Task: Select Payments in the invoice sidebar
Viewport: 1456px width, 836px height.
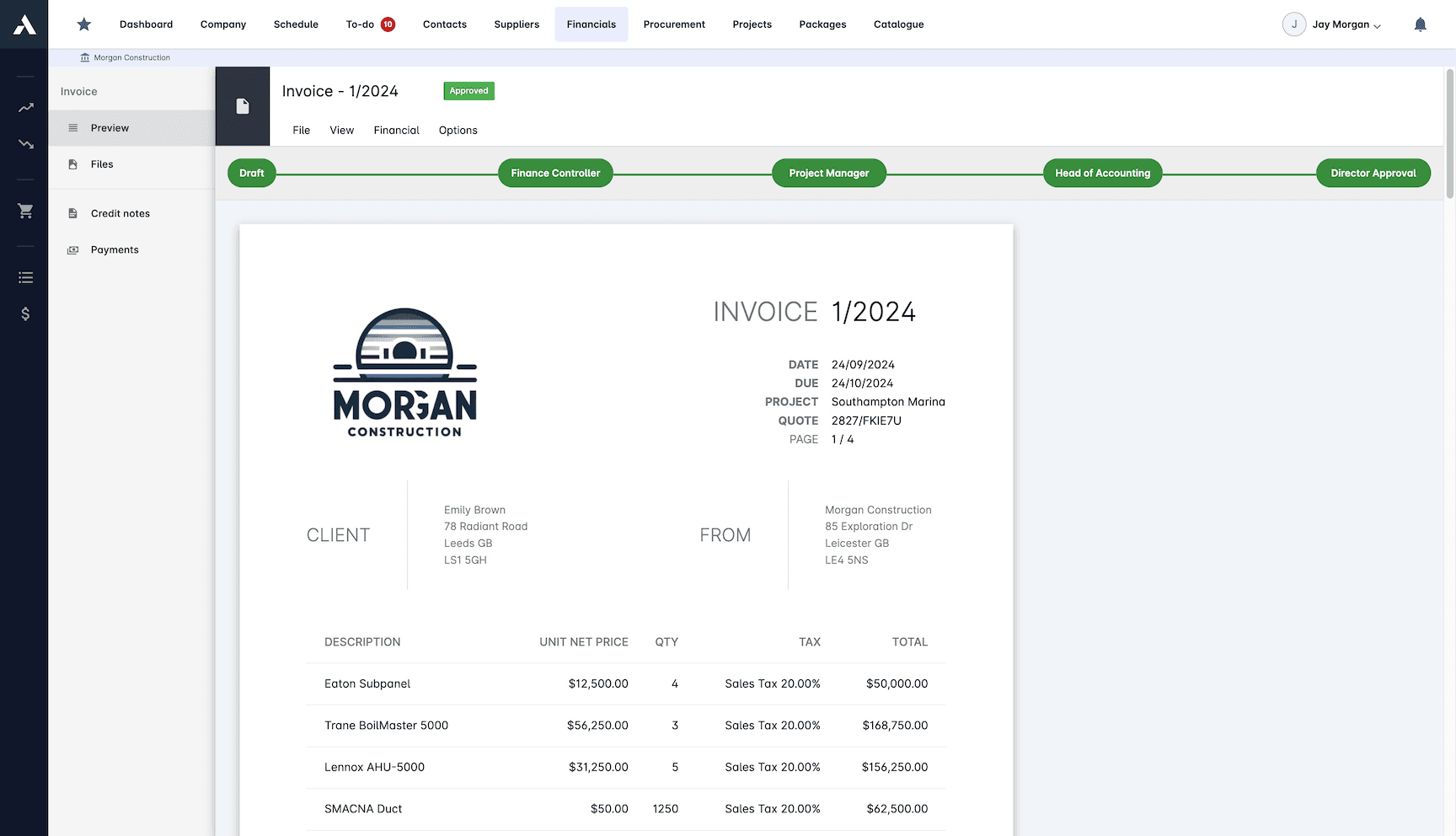Action: [115, 249]
